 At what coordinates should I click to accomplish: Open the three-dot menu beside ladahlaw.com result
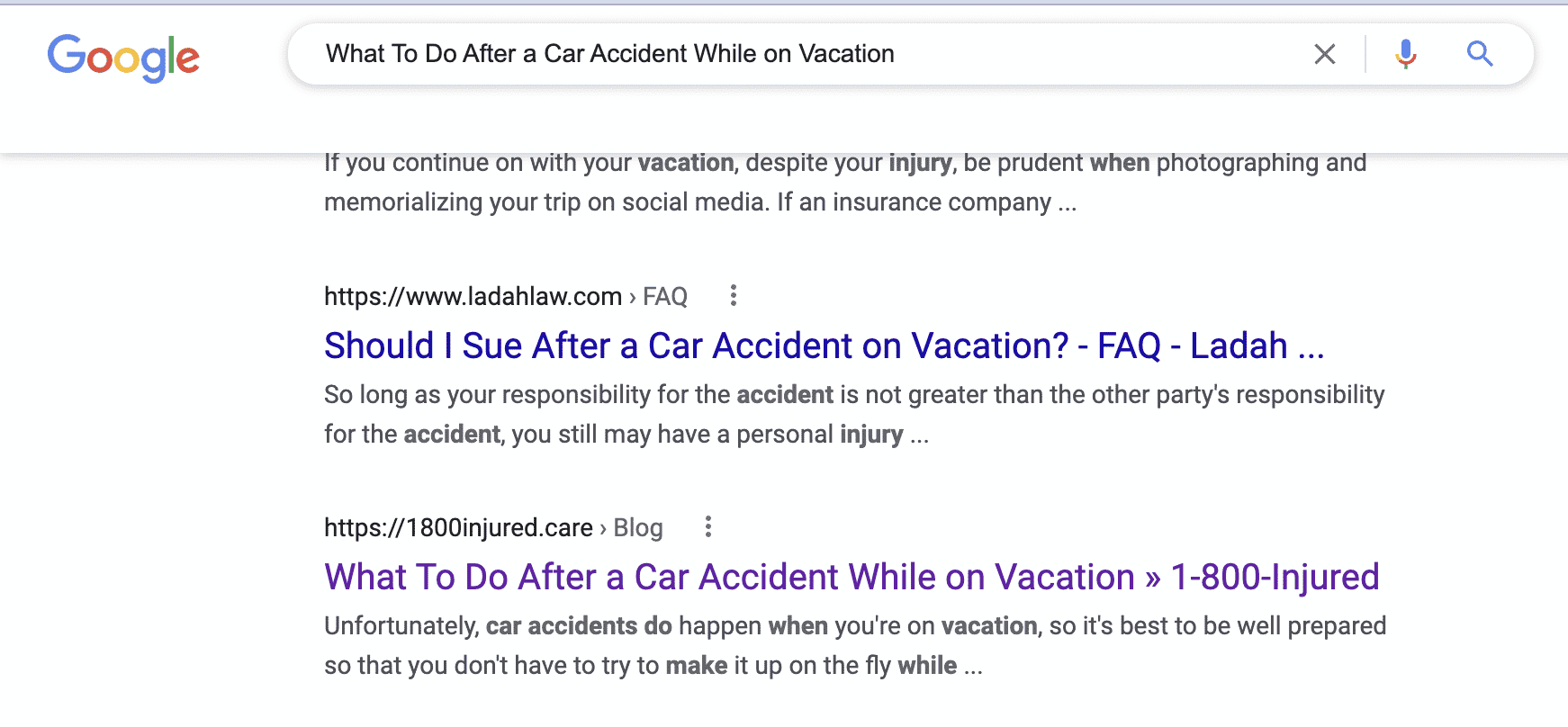coord(734,295)
